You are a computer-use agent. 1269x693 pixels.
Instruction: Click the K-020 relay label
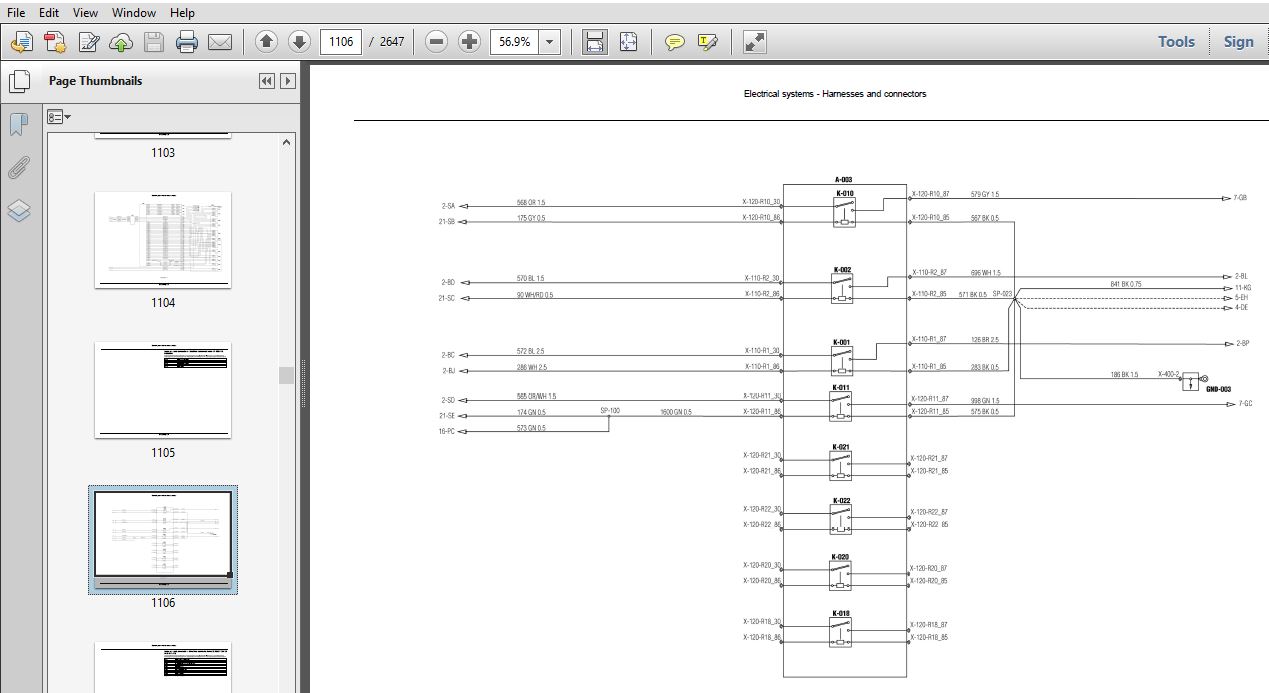tap(841, 557)
